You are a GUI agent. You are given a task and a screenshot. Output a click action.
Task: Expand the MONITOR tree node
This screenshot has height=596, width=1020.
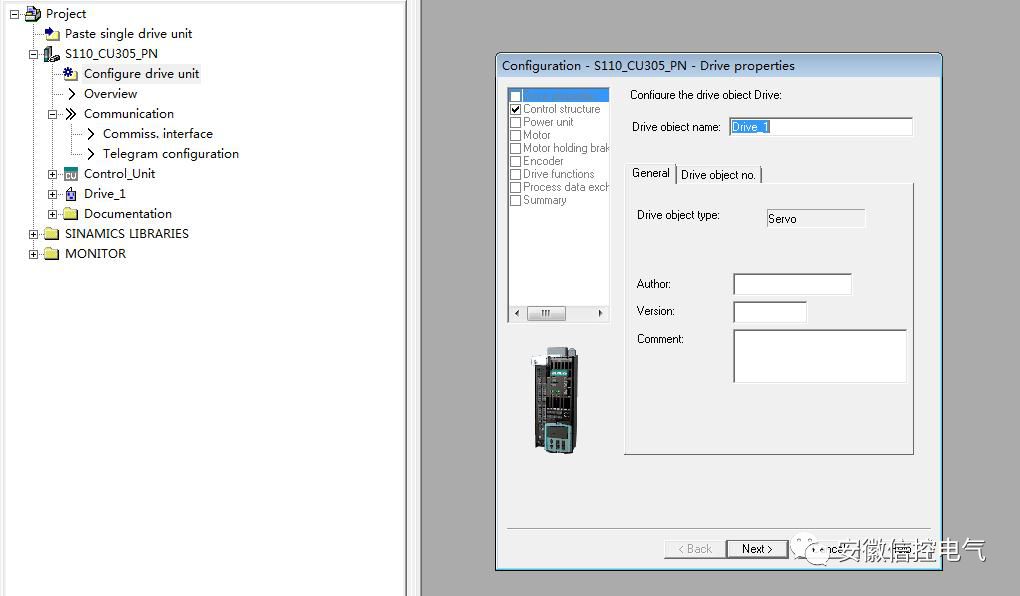33,254
